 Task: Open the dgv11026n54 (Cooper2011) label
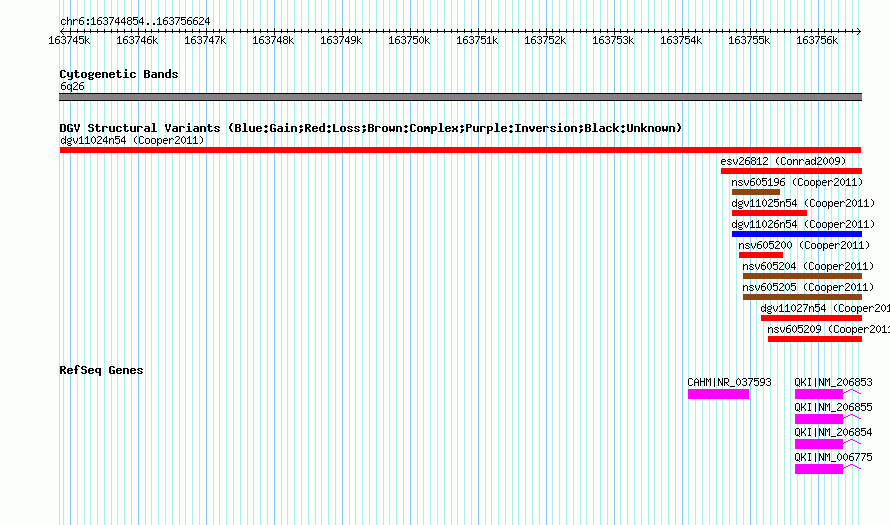803,224
